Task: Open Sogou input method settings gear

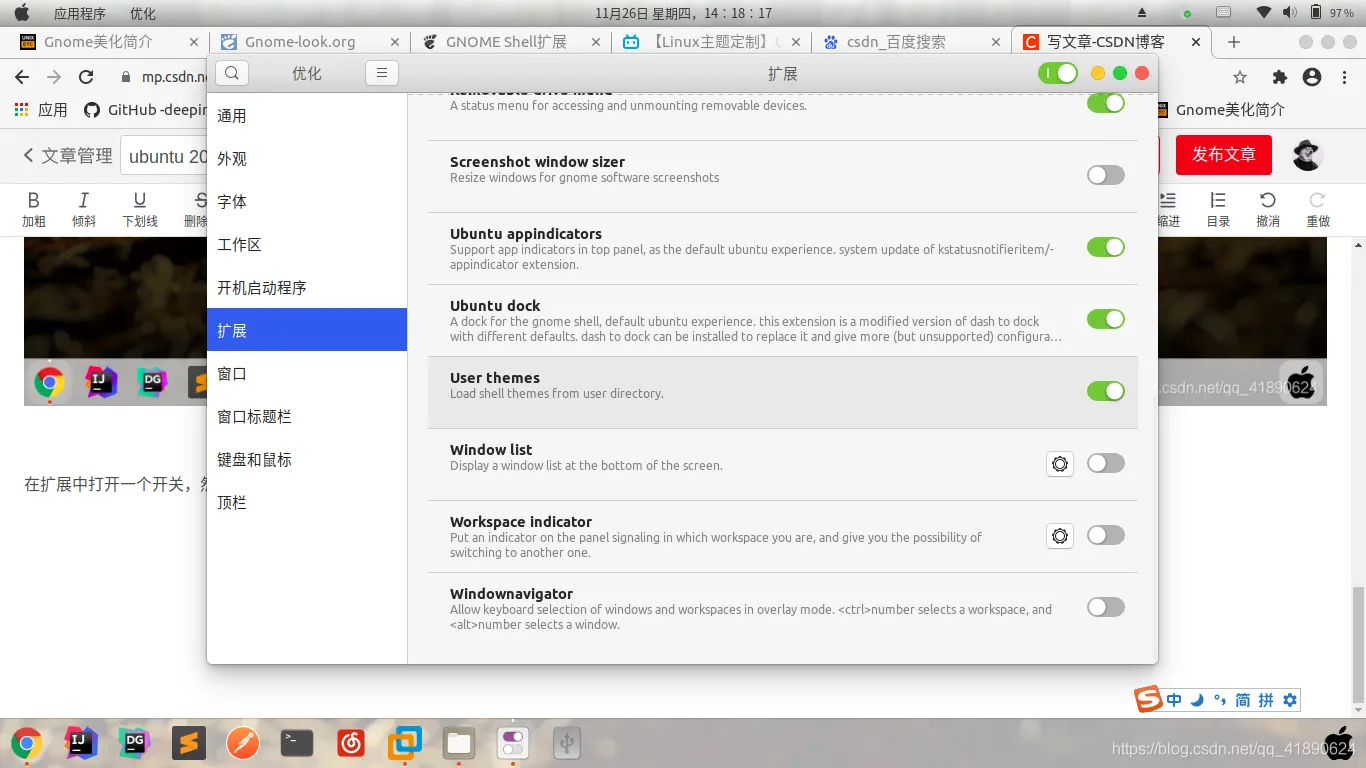Action: (1290, 700)
